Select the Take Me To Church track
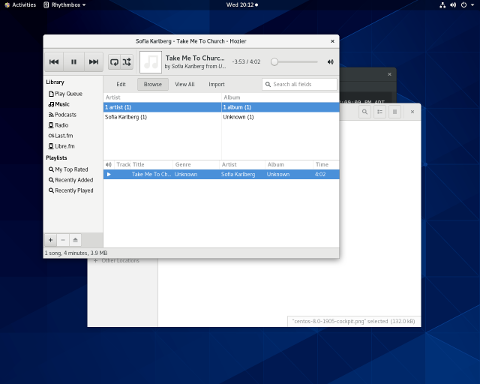The width and height of the screenshot is (480, 384). tap(221, 174)
